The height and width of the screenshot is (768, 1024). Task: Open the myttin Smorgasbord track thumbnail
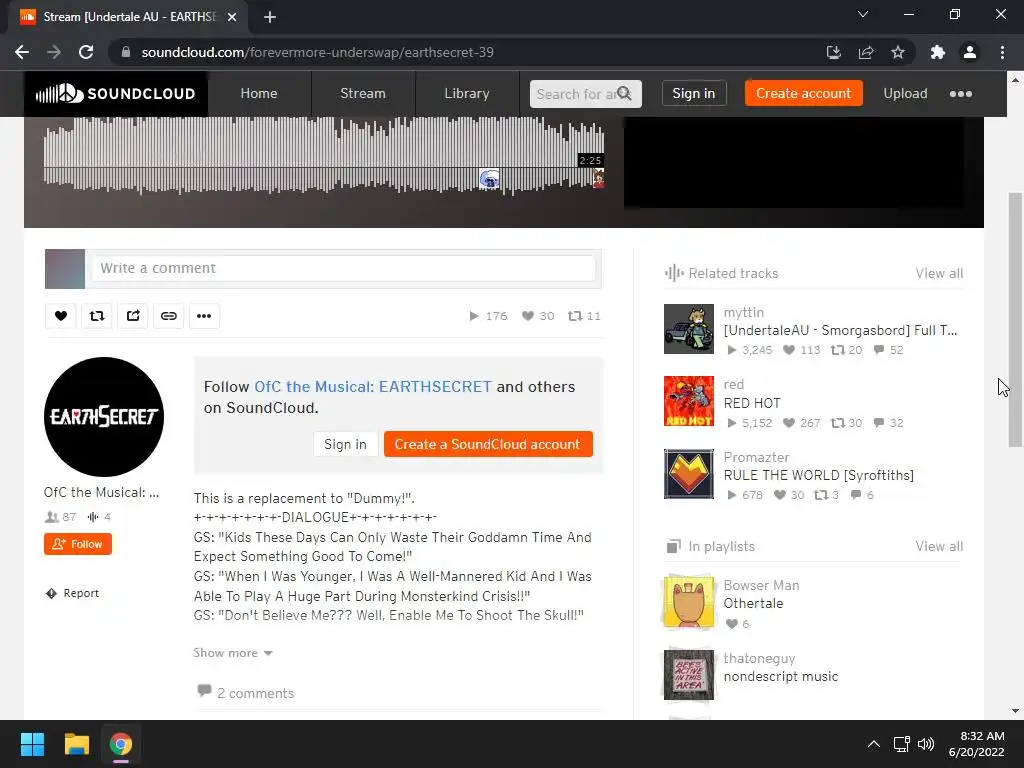689,328
